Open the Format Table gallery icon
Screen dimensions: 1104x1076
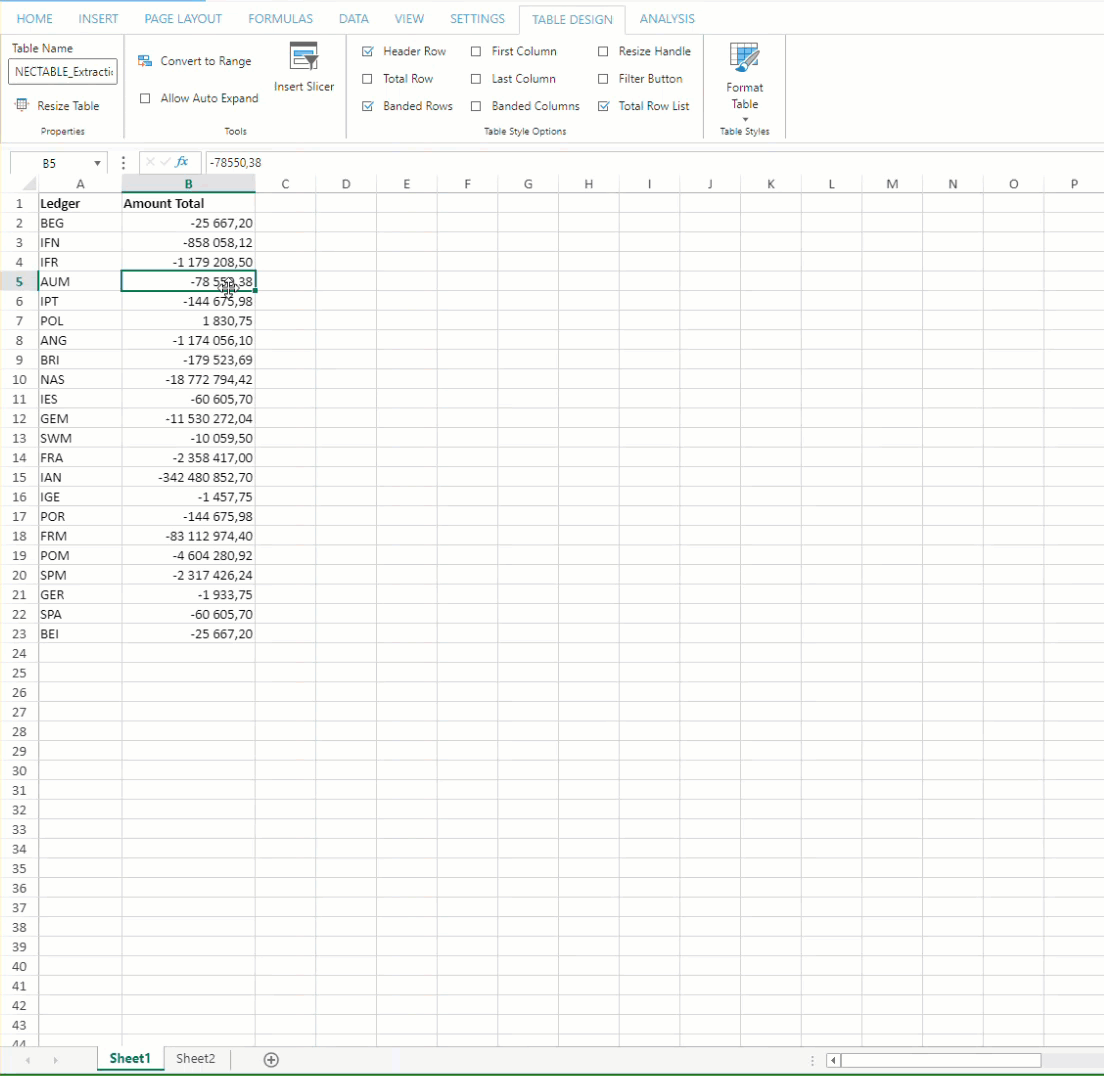(x=744, y=58)
